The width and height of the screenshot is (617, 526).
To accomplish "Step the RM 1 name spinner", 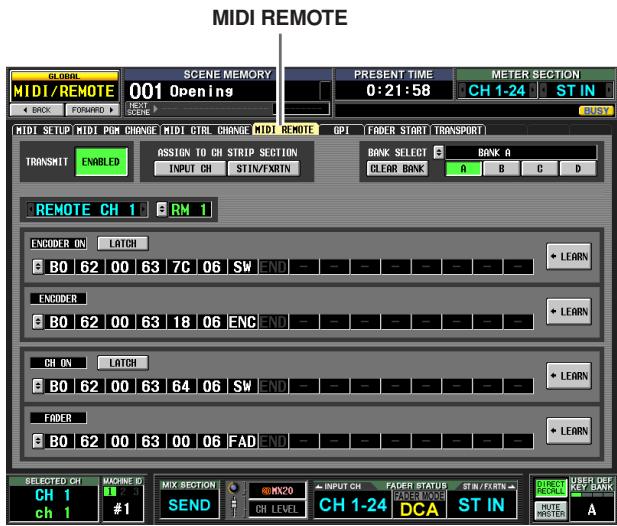I will 161,209.
